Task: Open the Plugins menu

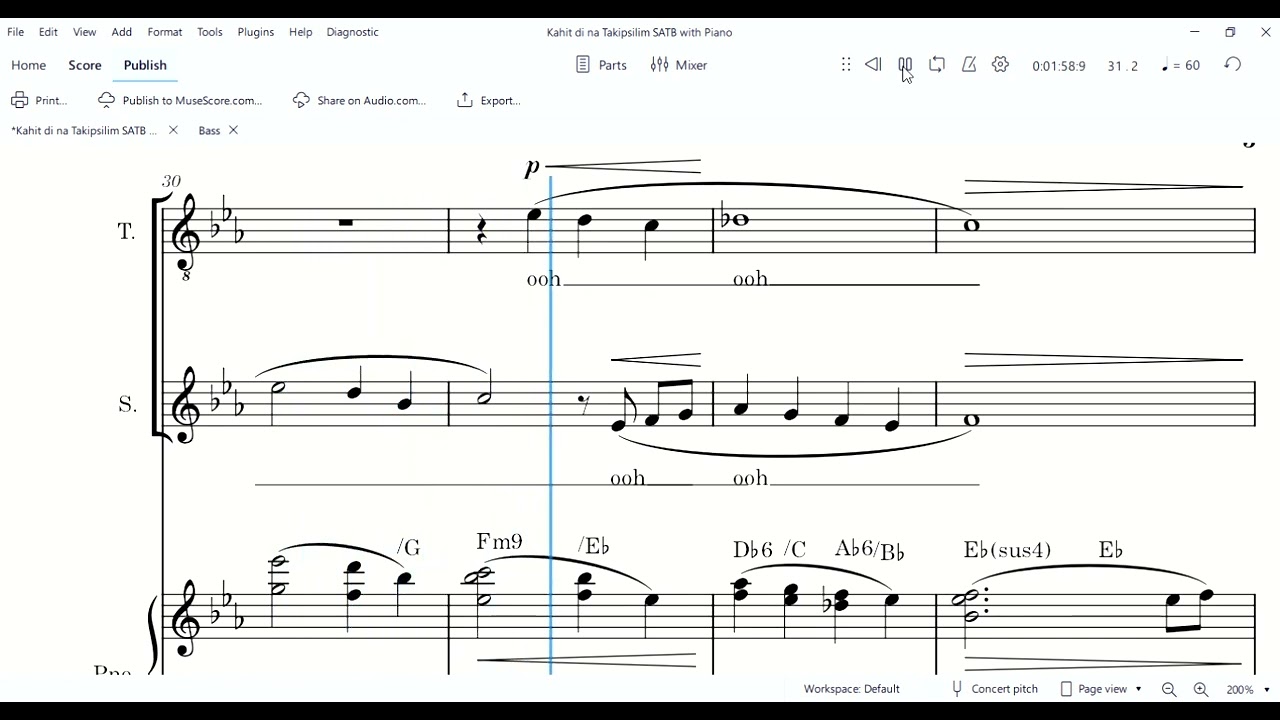Action: (x=256, y=32)
